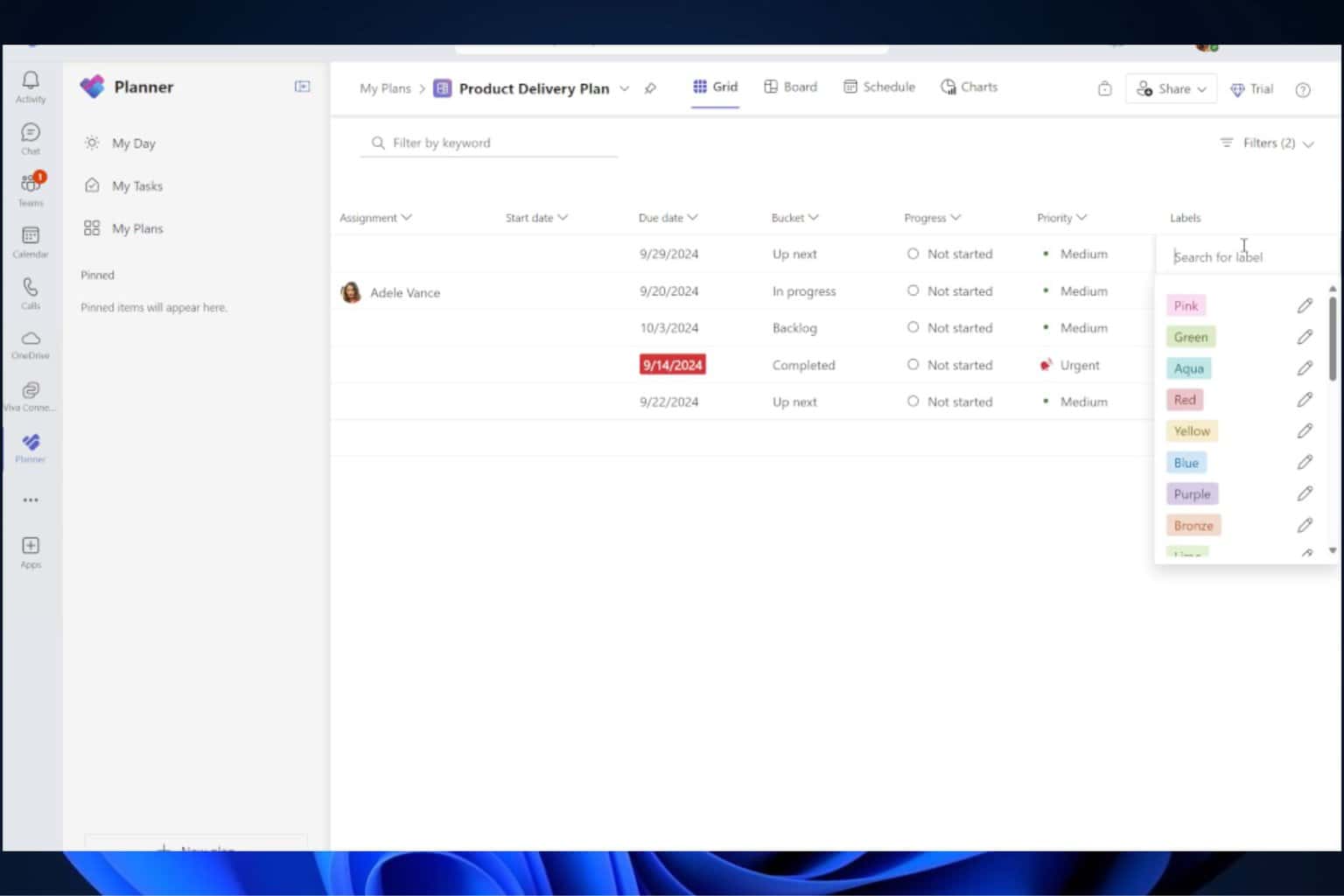Collapse the Planner navigation pane

(302, 87)
